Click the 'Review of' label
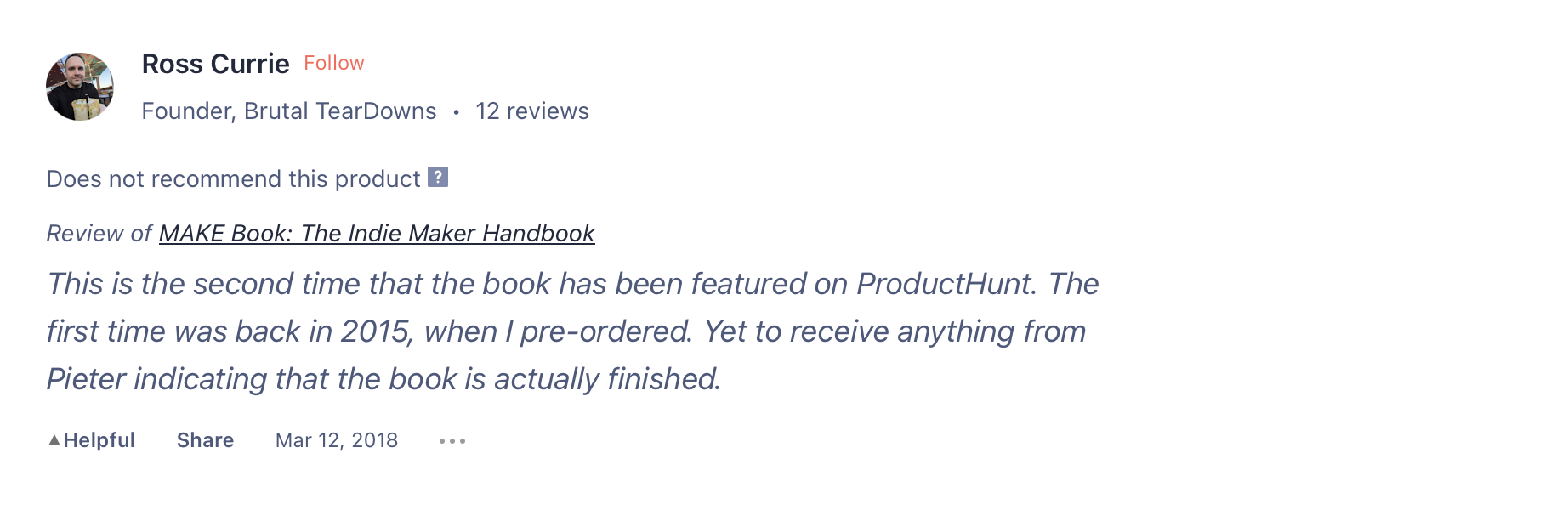Viewport: 1568px width, 527px height. pyautogui.click(x=99, y=233)
